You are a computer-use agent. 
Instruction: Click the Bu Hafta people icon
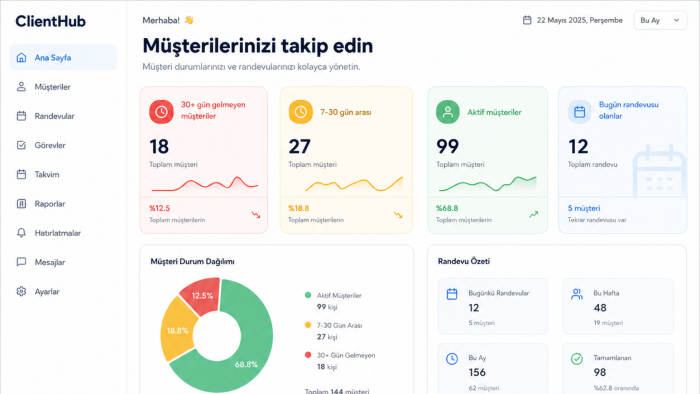(x=577, y=294)
